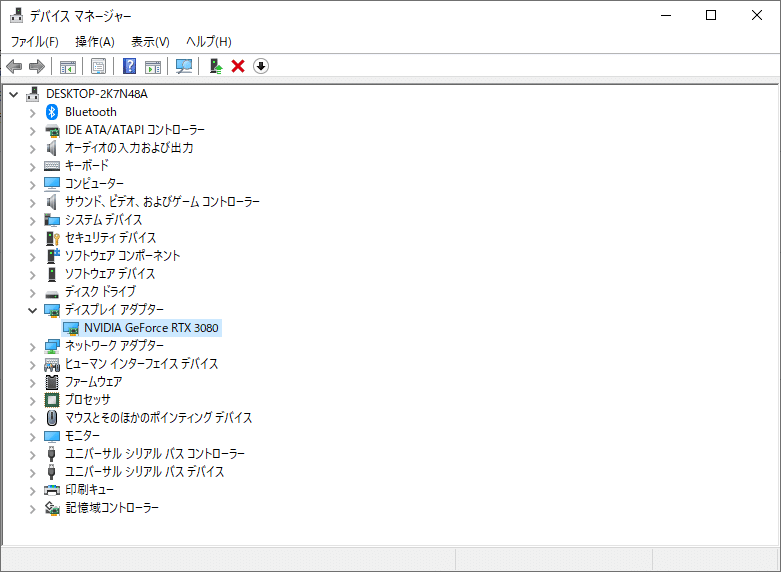
Task: Select the ネットワーク アダプター label
Action: [x=114, y=345]
